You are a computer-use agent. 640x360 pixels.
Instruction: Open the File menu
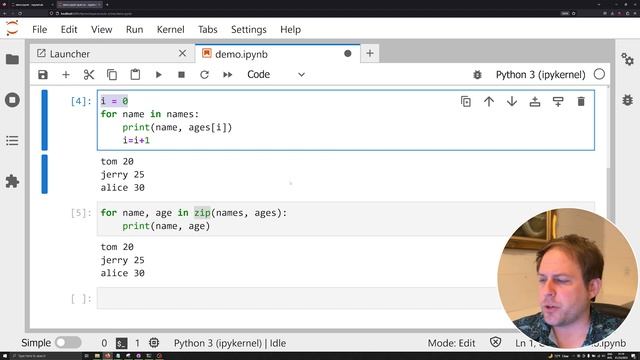pyautogui.click(x=40, y=29)
